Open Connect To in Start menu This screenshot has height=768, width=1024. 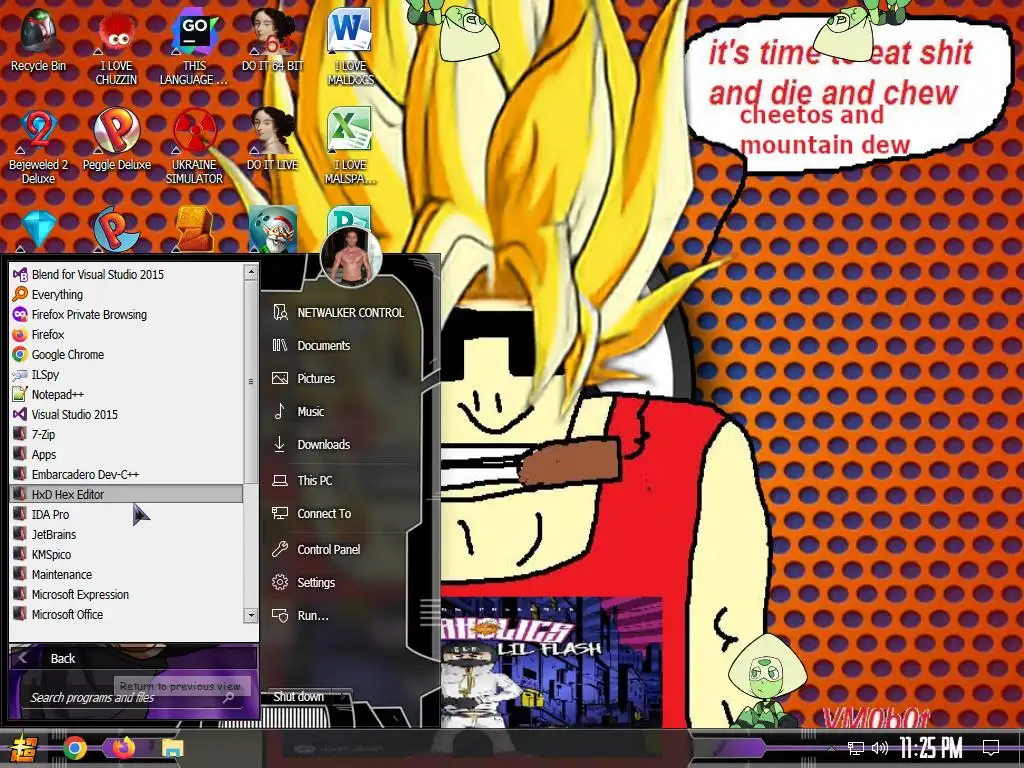coord(340,514)
